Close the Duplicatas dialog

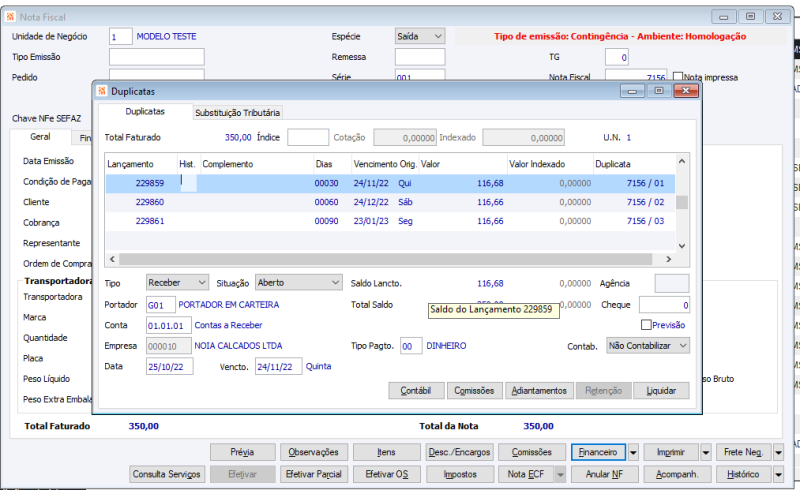pos(685,90)
